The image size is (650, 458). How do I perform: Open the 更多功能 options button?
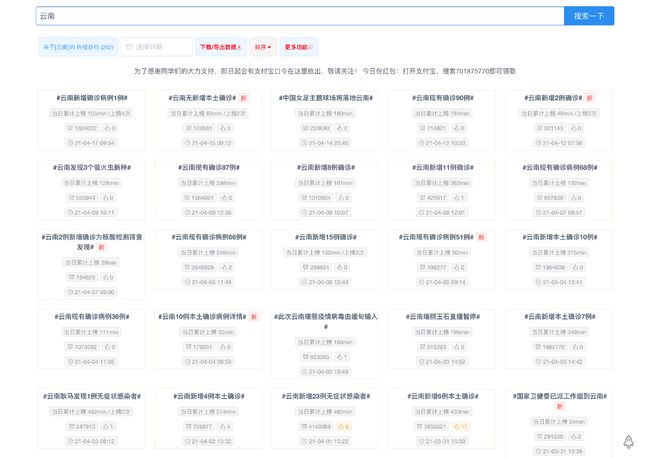pyautogui.click(x=299, y=47)
